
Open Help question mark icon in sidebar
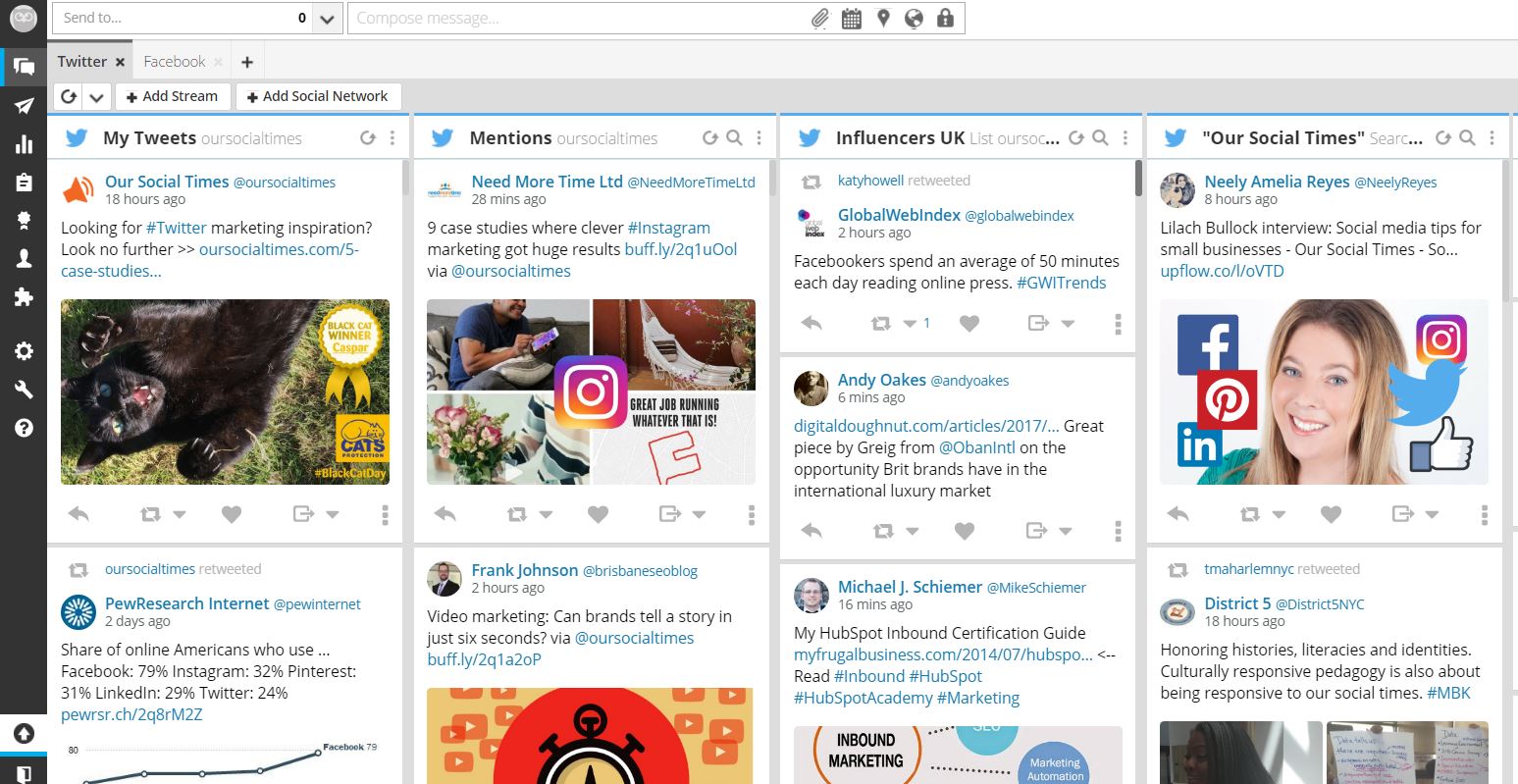[x=24, y=428]
